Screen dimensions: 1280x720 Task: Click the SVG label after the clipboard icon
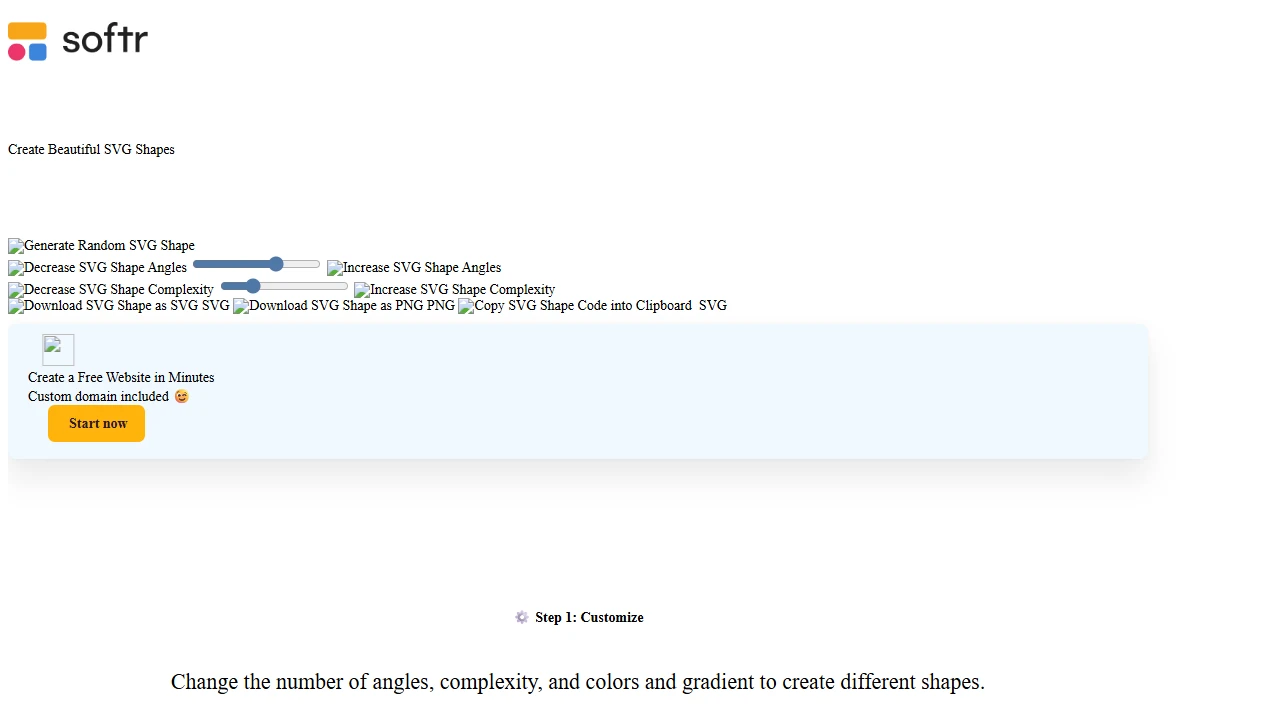click(712, 306)
